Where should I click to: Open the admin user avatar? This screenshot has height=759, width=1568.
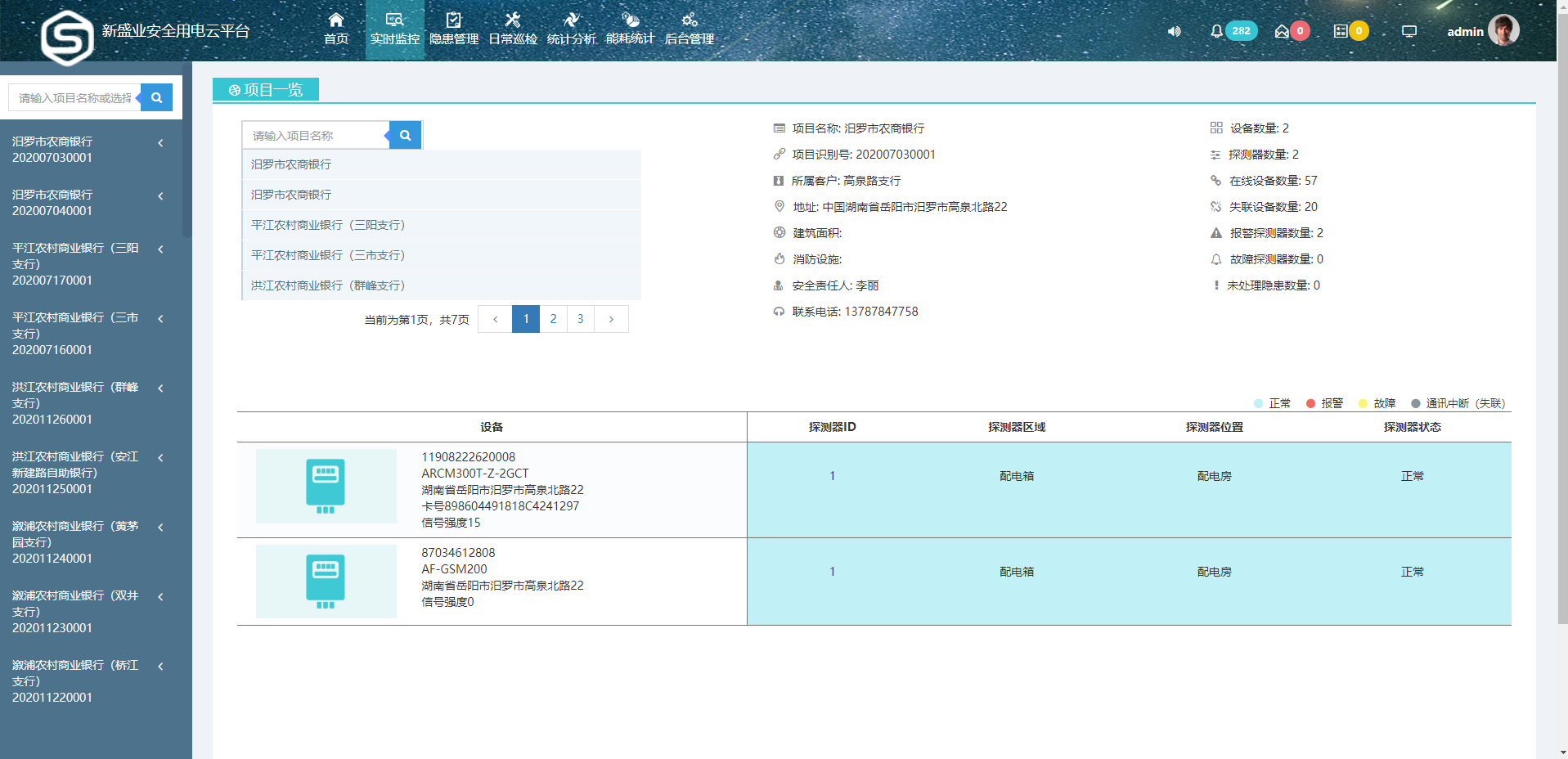click(1503, 30)
